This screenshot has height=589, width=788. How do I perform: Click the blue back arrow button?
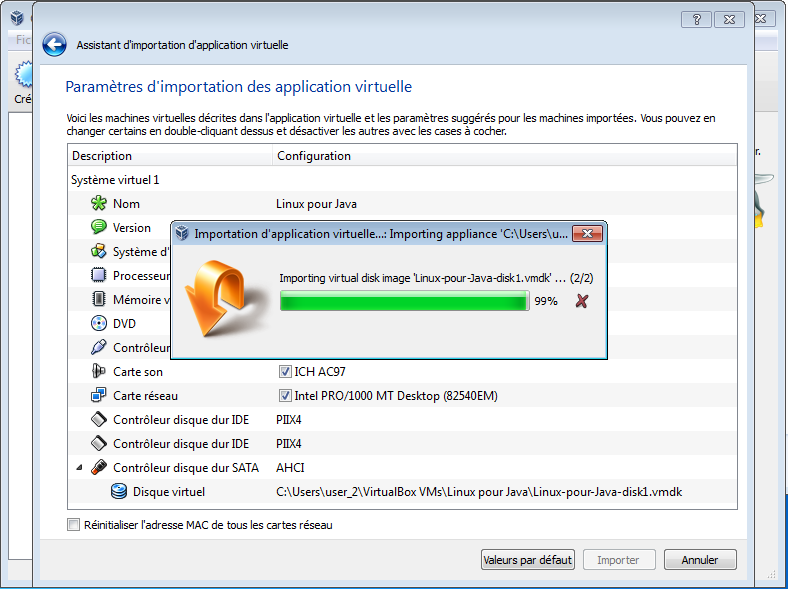click(54, 45)
